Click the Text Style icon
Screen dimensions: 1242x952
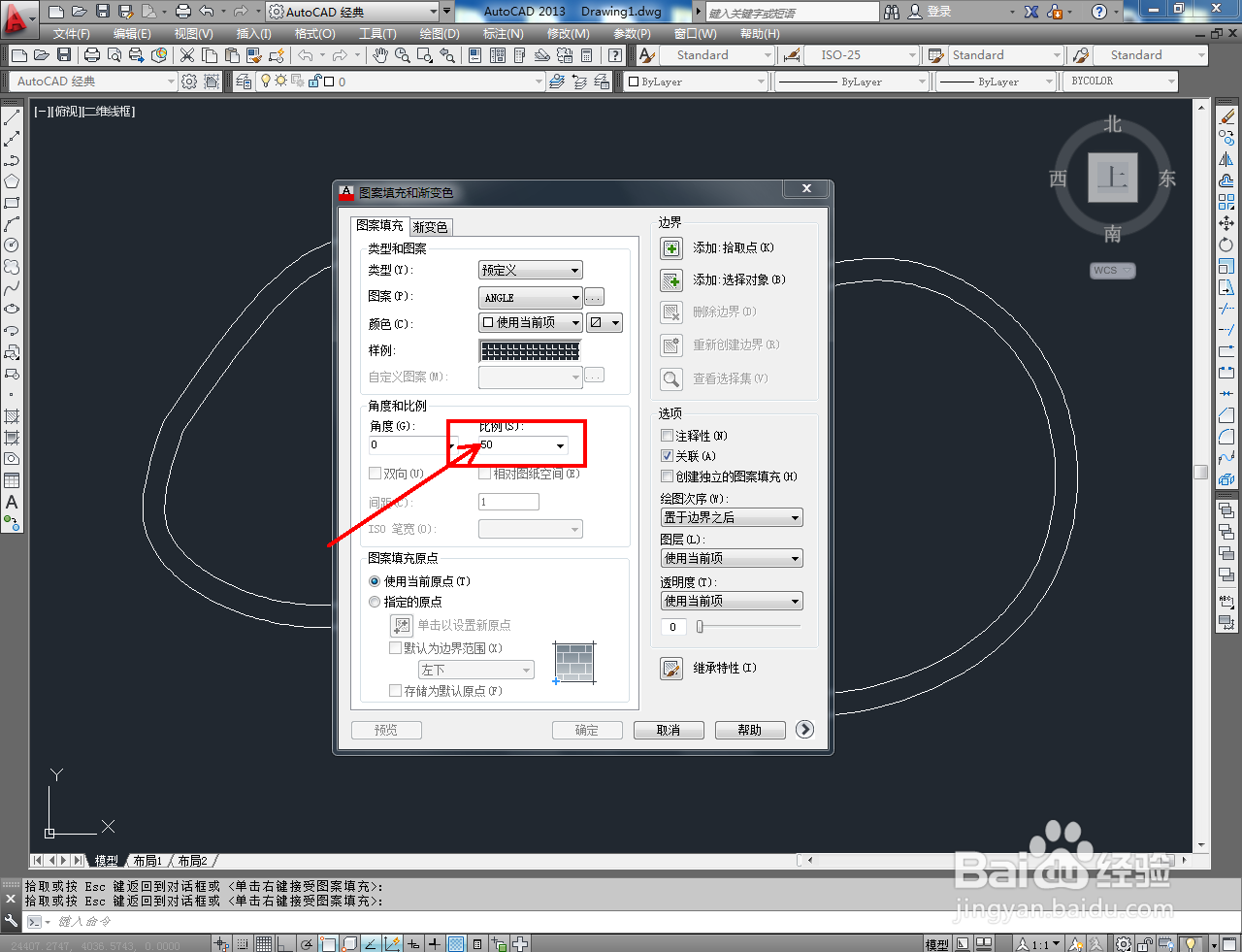coord(647,55)
